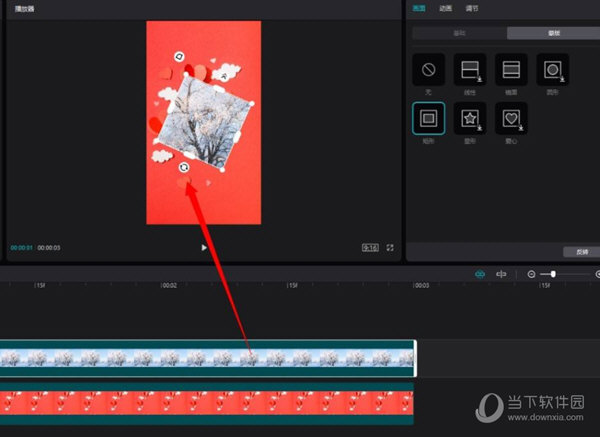Toggle timeline main track magnet linking

(x=479, y=274)
